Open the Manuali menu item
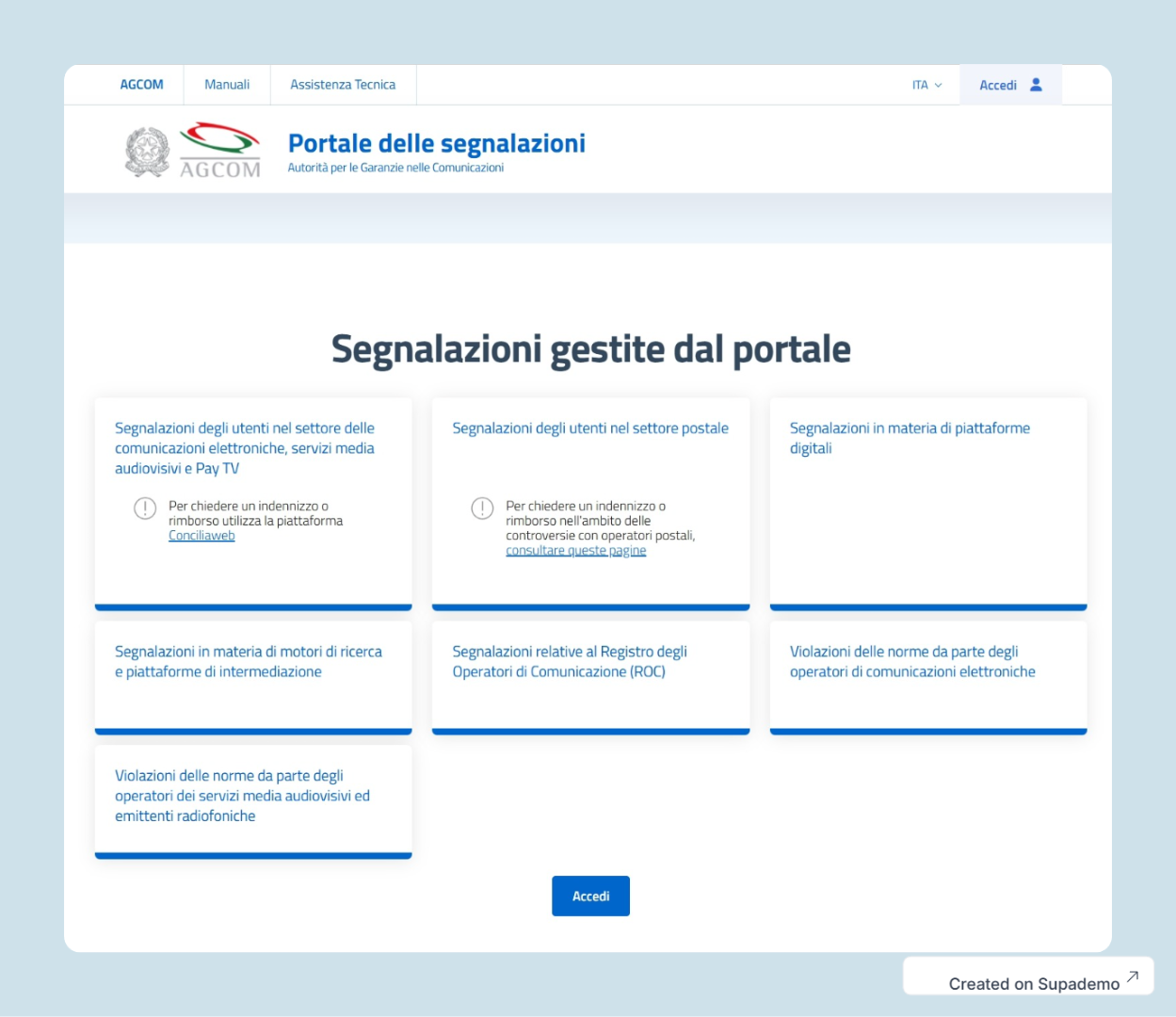 pos(227,85)
